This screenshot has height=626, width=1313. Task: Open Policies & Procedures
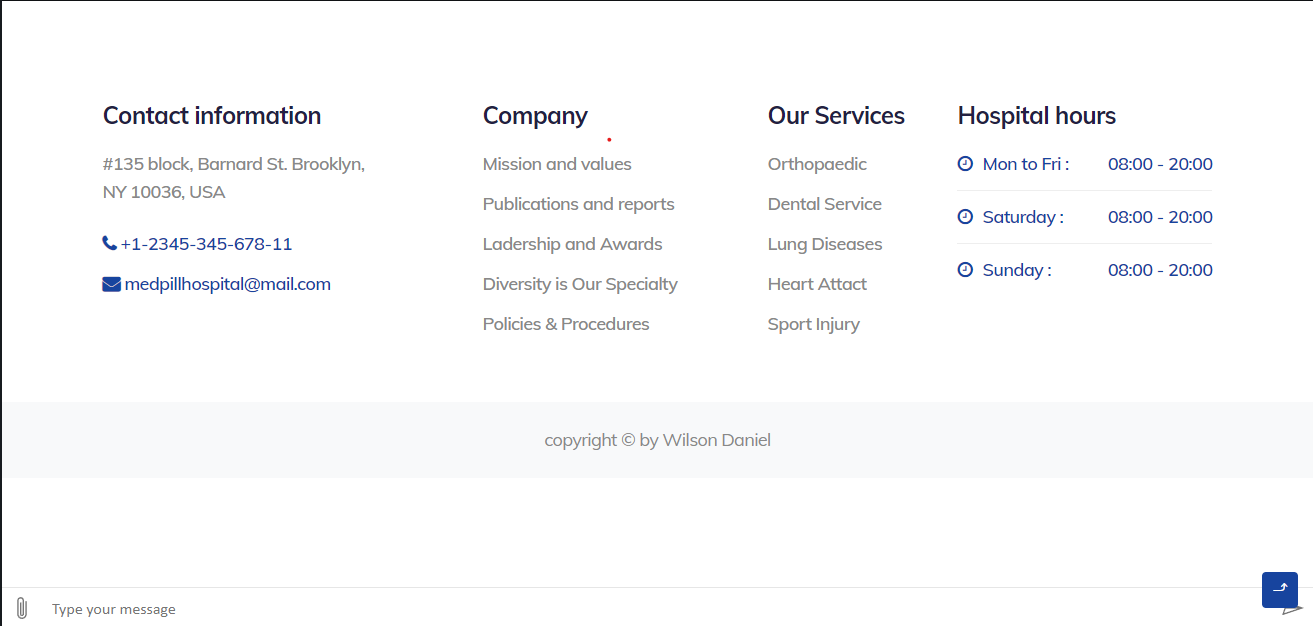tap(565, 324)
